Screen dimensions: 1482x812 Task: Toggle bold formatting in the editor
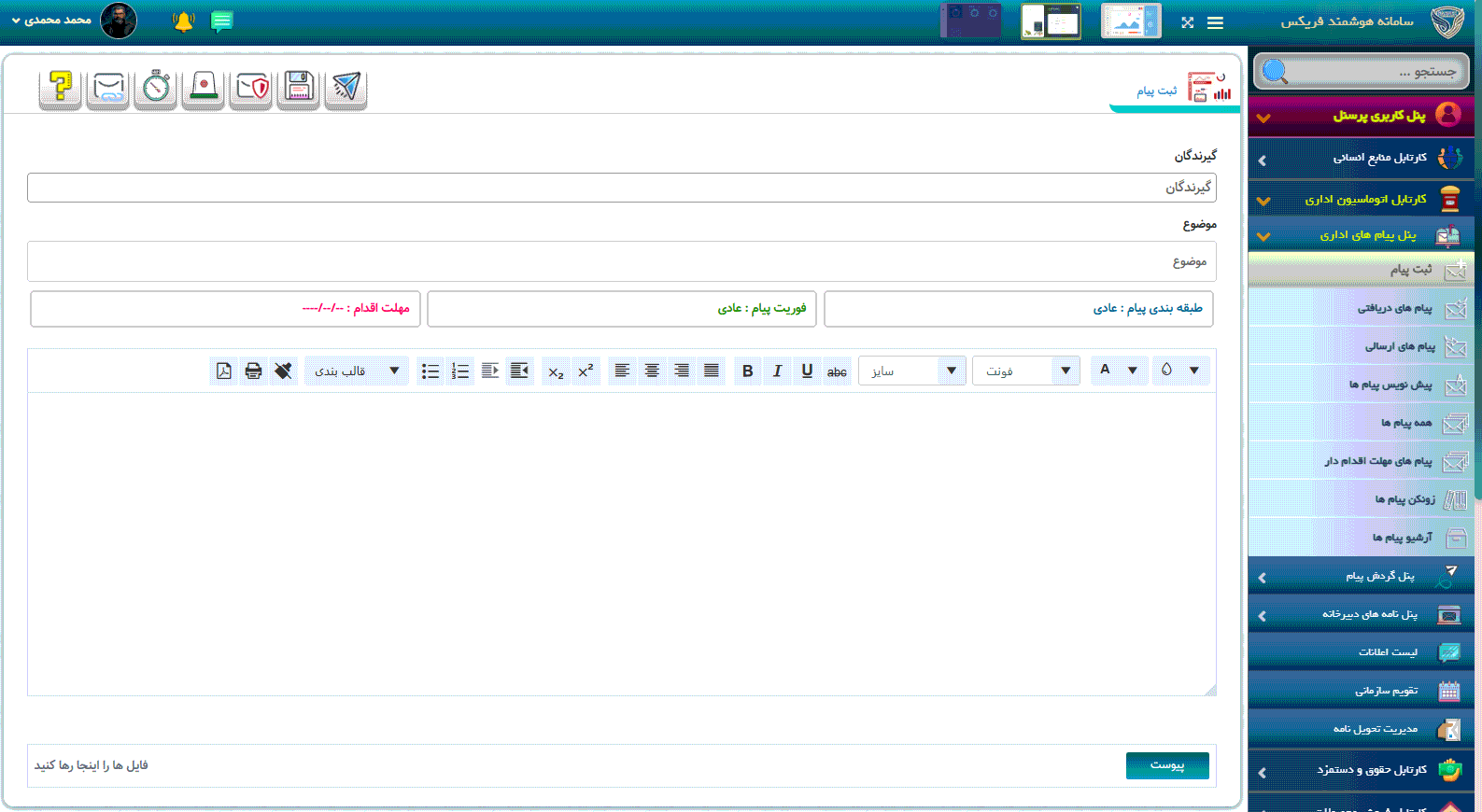[747, 371]
